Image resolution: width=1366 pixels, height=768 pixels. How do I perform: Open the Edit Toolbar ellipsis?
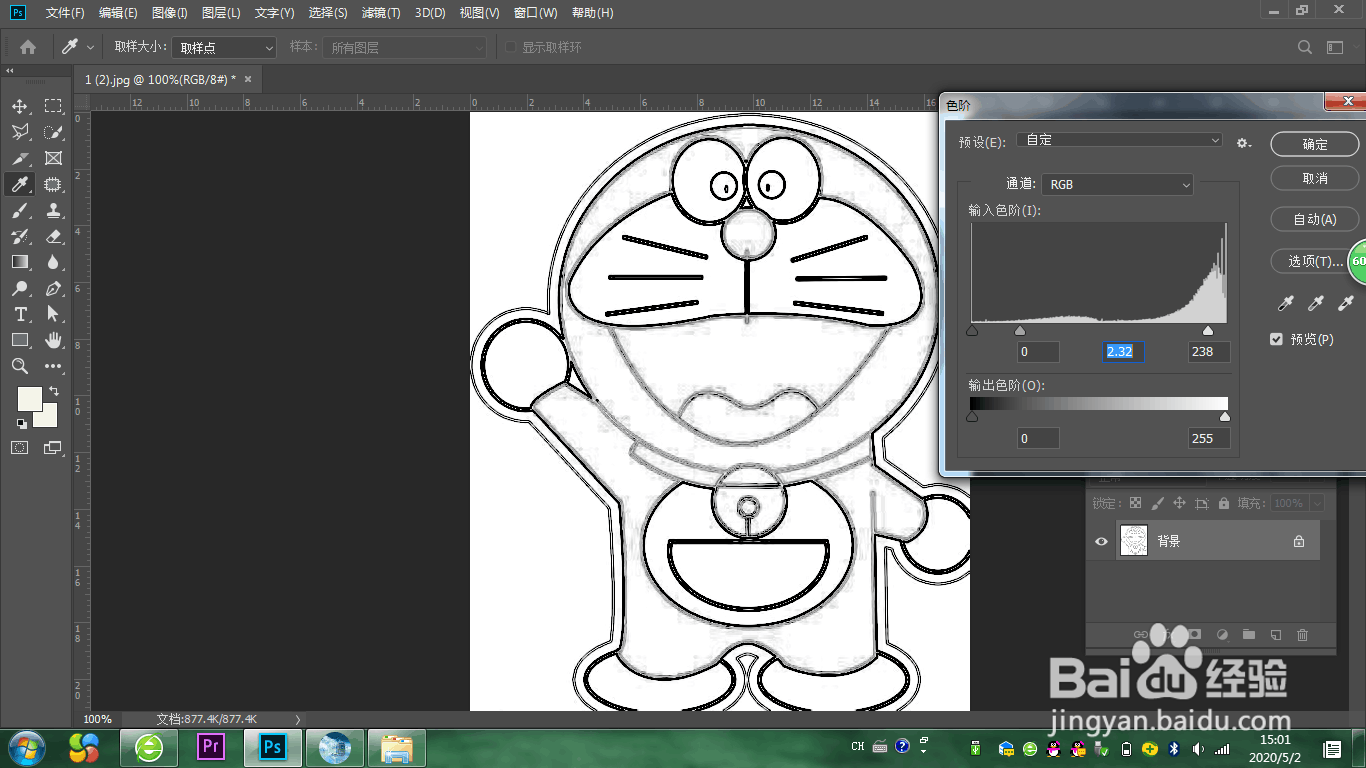(x=53, y=366)
